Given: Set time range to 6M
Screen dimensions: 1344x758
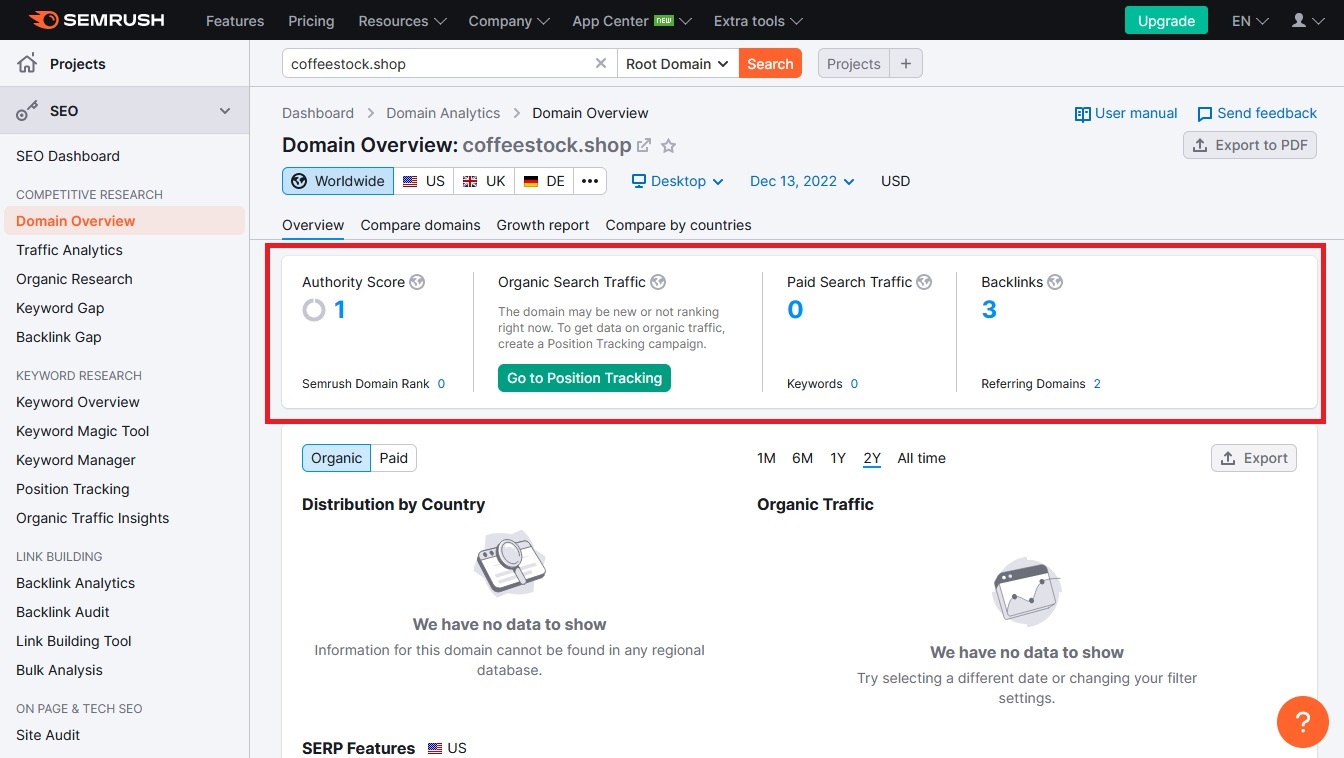Looking at the screenshot, I should 802,458.
